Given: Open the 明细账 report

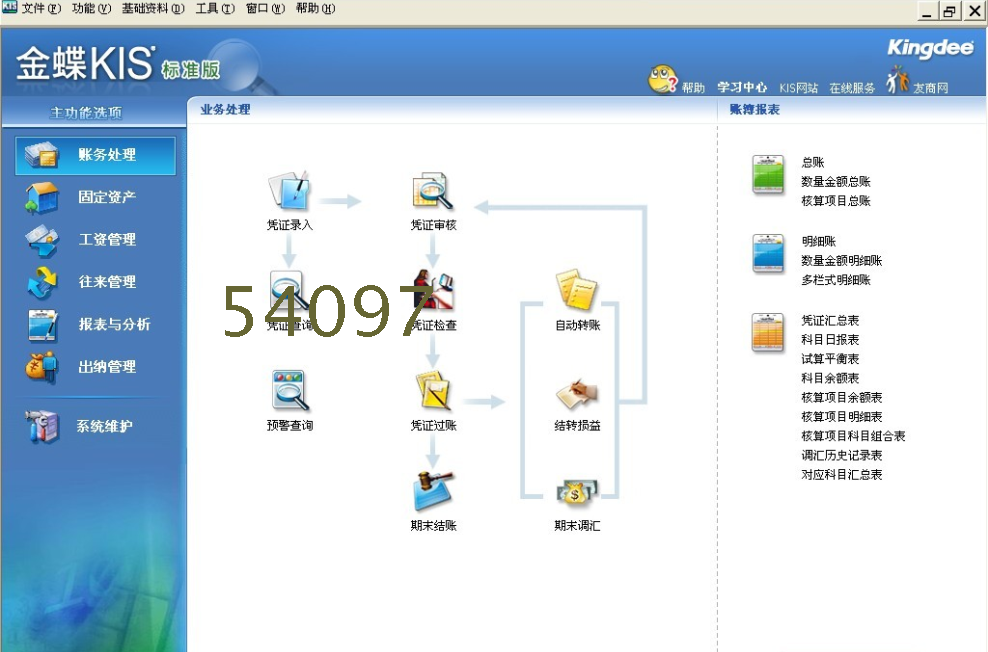Looking at the screenshot, I should [819, 241].
